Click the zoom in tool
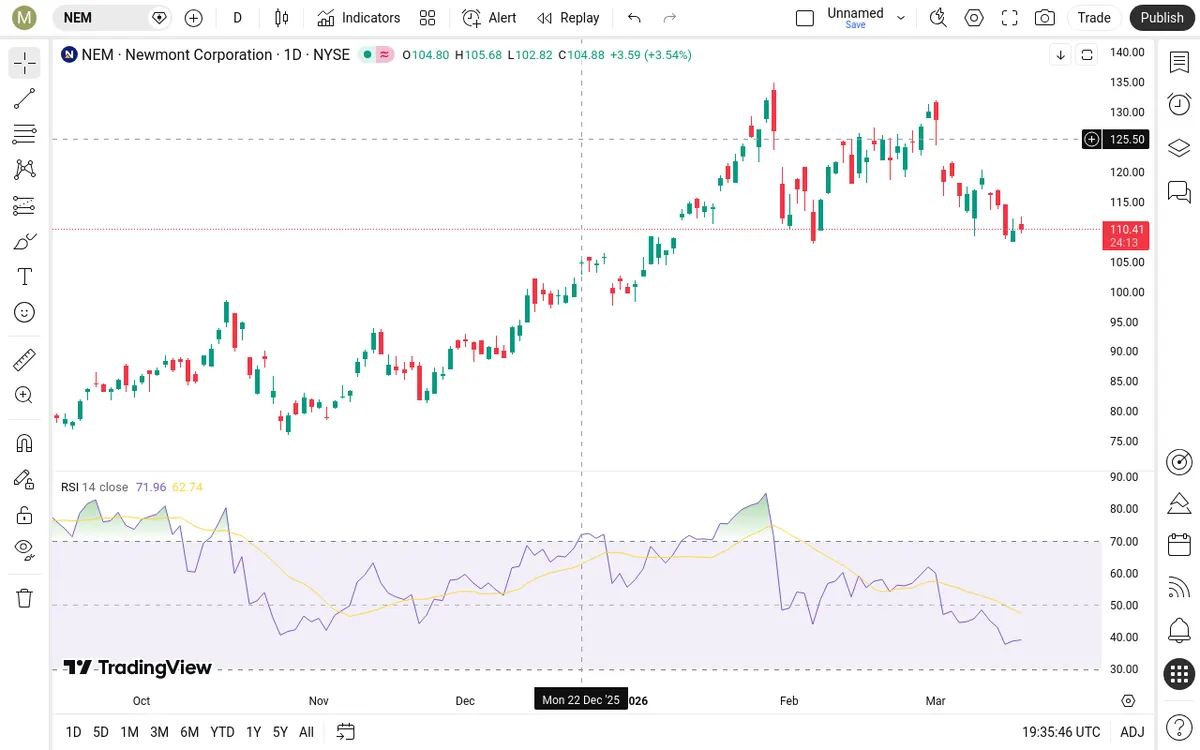 [25, 395]
